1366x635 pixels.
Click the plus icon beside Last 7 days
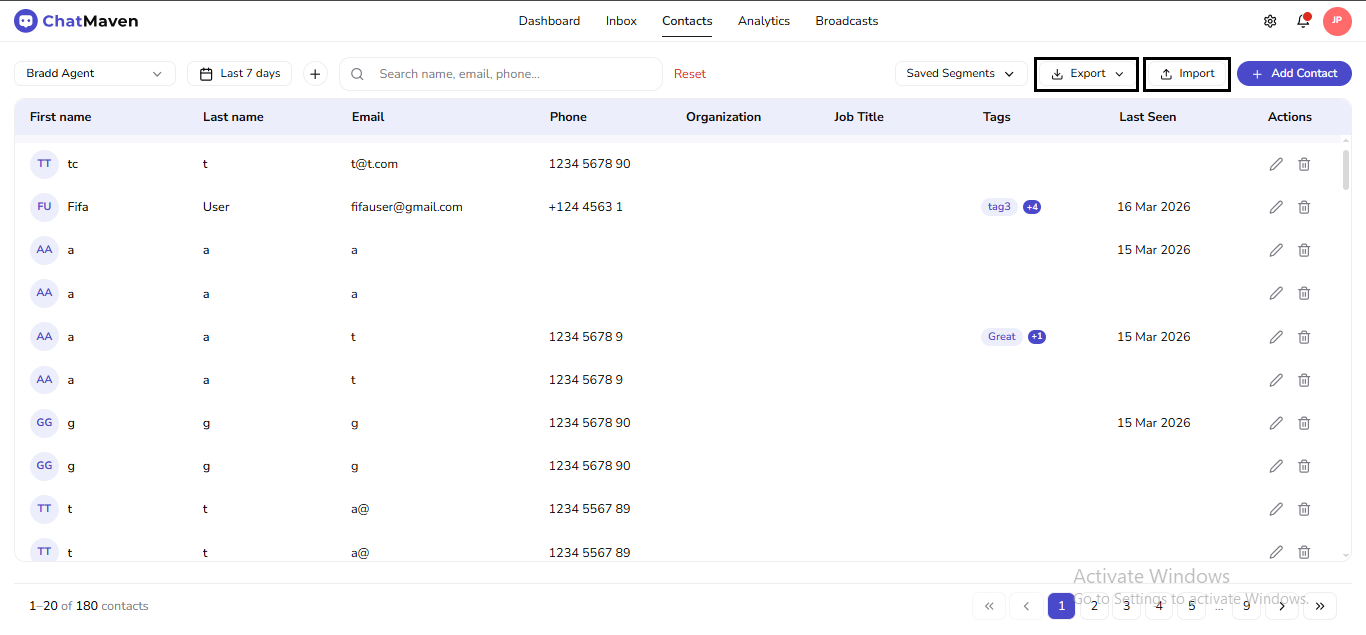pos(315,73)
